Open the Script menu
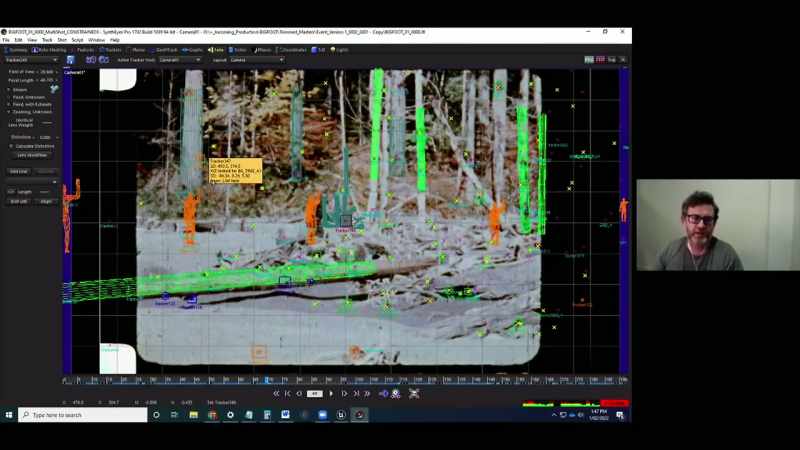 (x=77, y=40)
